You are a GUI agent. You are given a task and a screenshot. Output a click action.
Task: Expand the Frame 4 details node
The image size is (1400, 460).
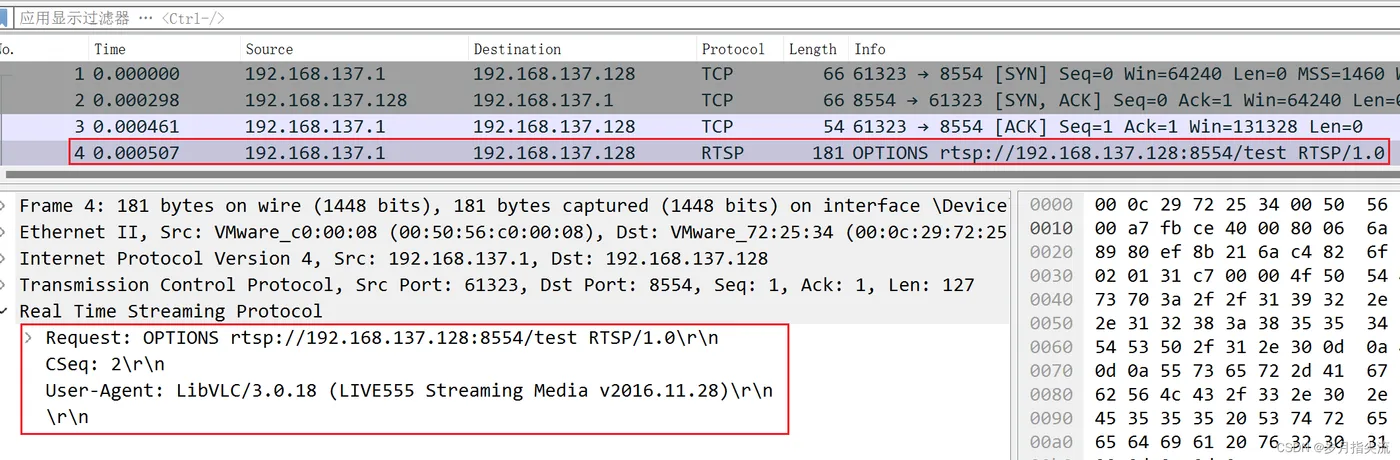pyautogui.click(x=6, y=206)
